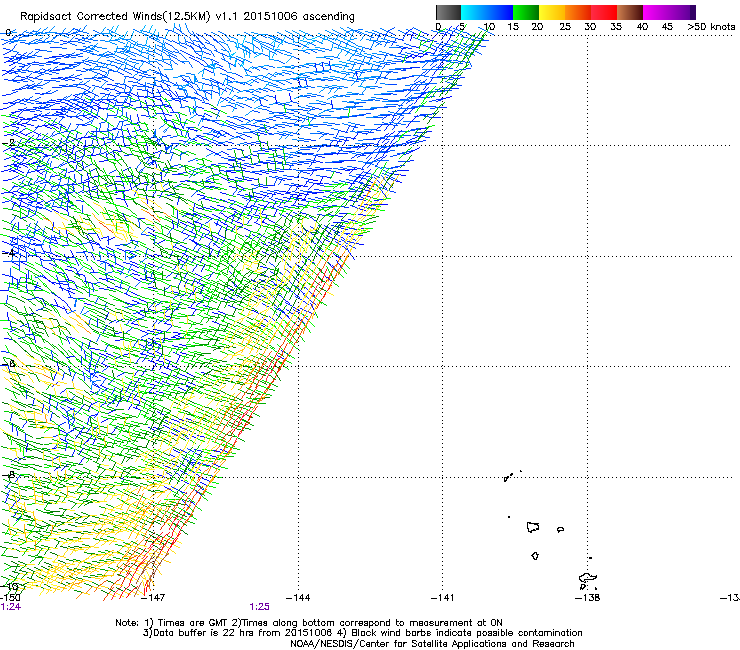Click the '-150' longitude axis label

(10, 598)
